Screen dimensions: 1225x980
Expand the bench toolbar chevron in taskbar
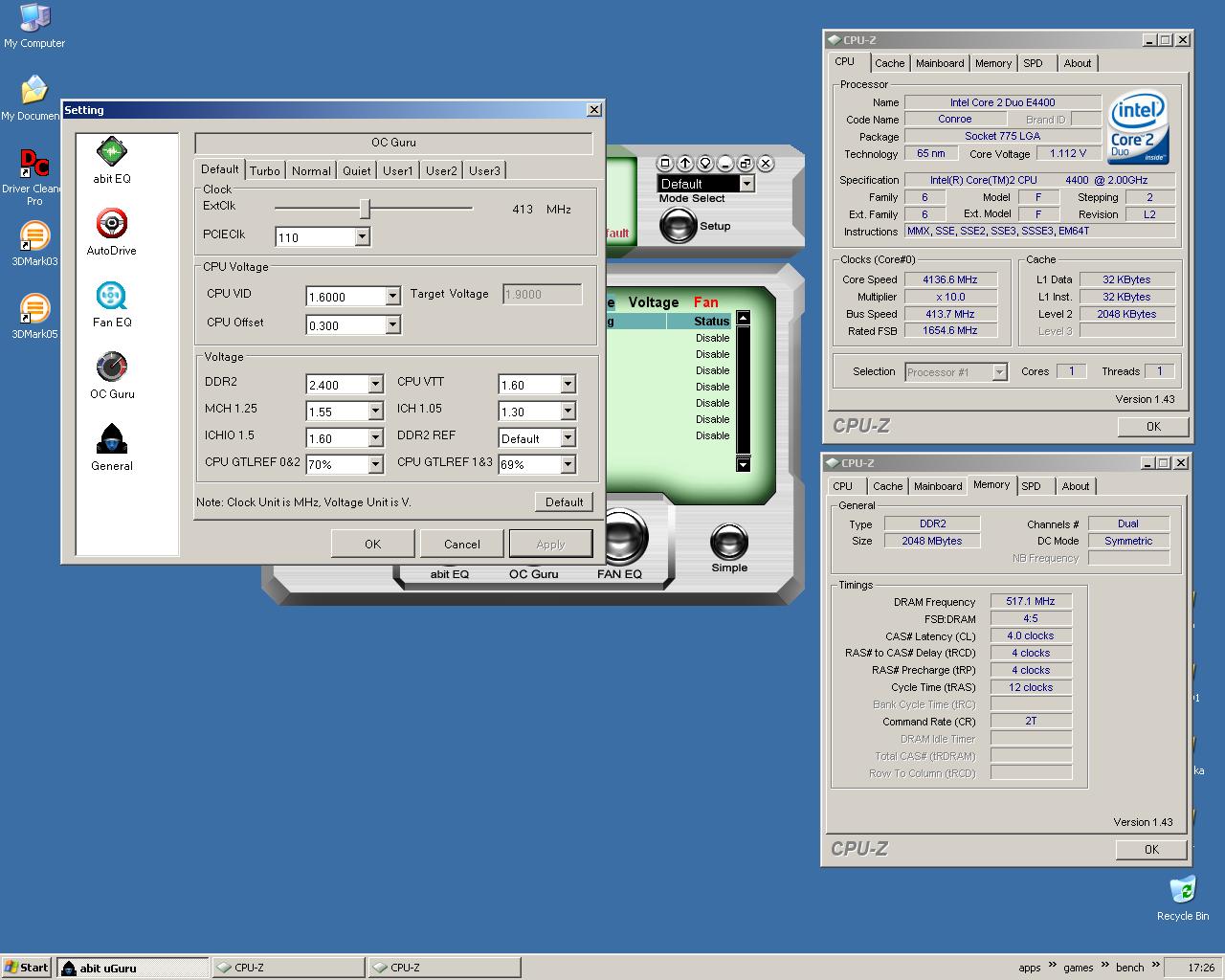click(x=1156, y=965)
